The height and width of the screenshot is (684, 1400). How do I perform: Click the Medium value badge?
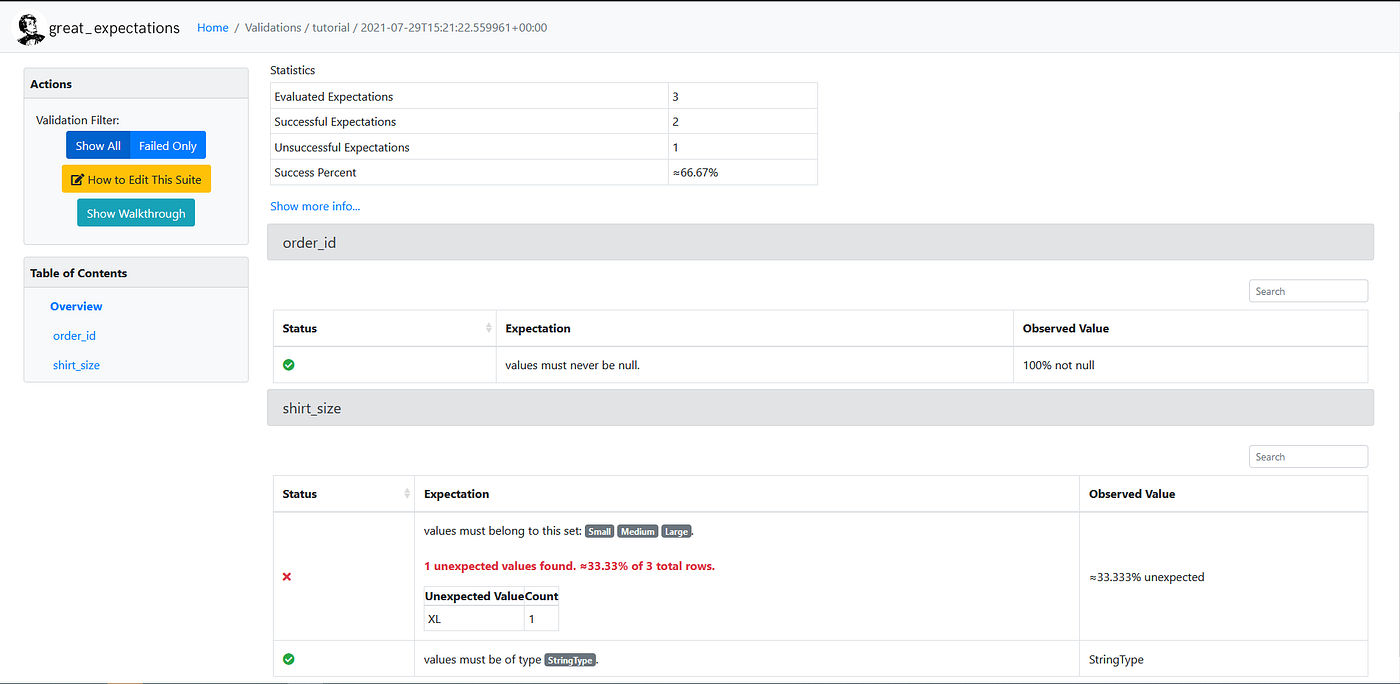(x=637, y=531)
